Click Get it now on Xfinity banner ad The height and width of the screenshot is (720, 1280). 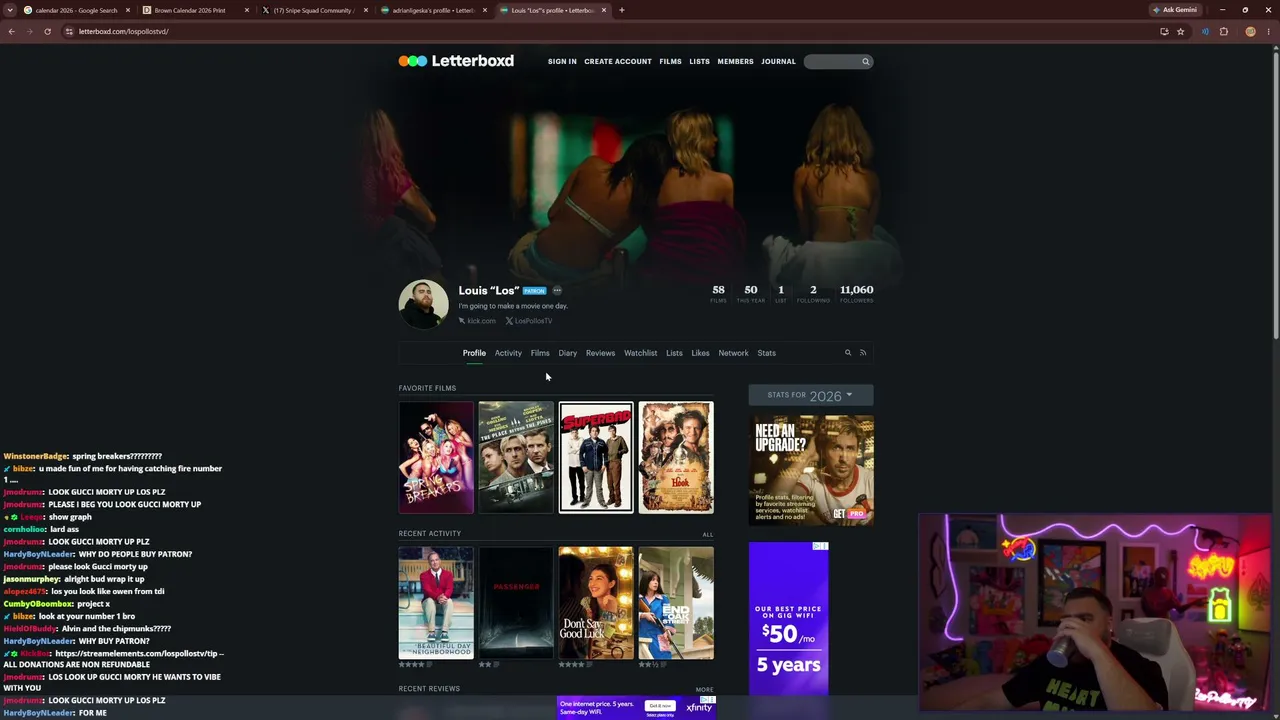pos(660,706)
